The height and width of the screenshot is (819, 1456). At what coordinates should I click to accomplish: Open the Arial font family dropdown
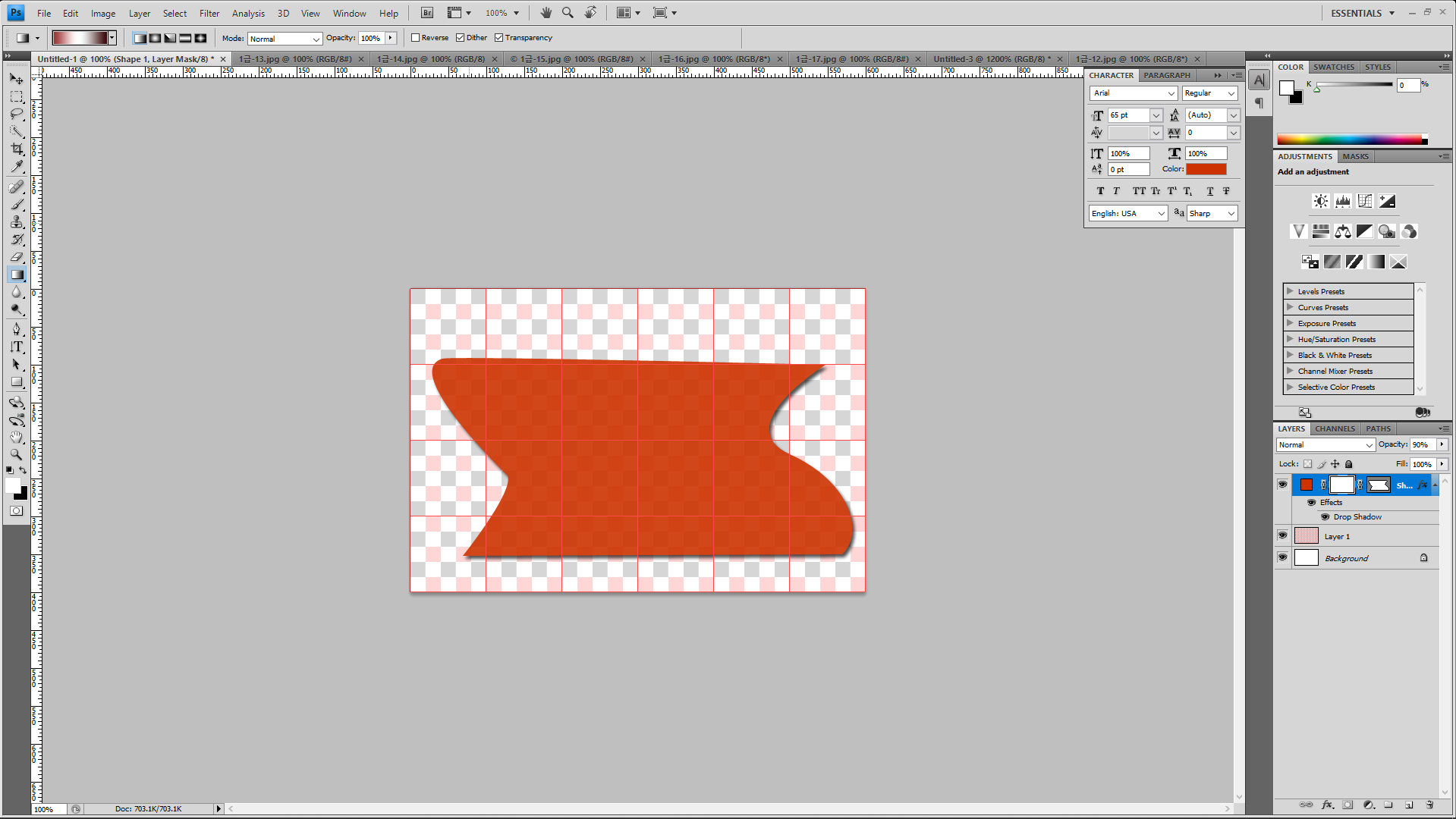[1134, 93]
